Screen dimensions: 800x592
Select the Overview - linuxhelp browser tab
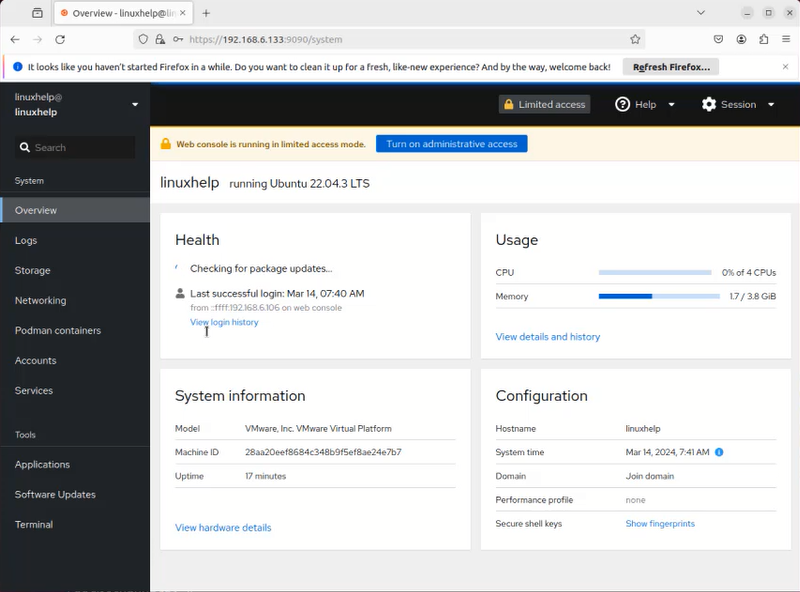pos(123,13)
